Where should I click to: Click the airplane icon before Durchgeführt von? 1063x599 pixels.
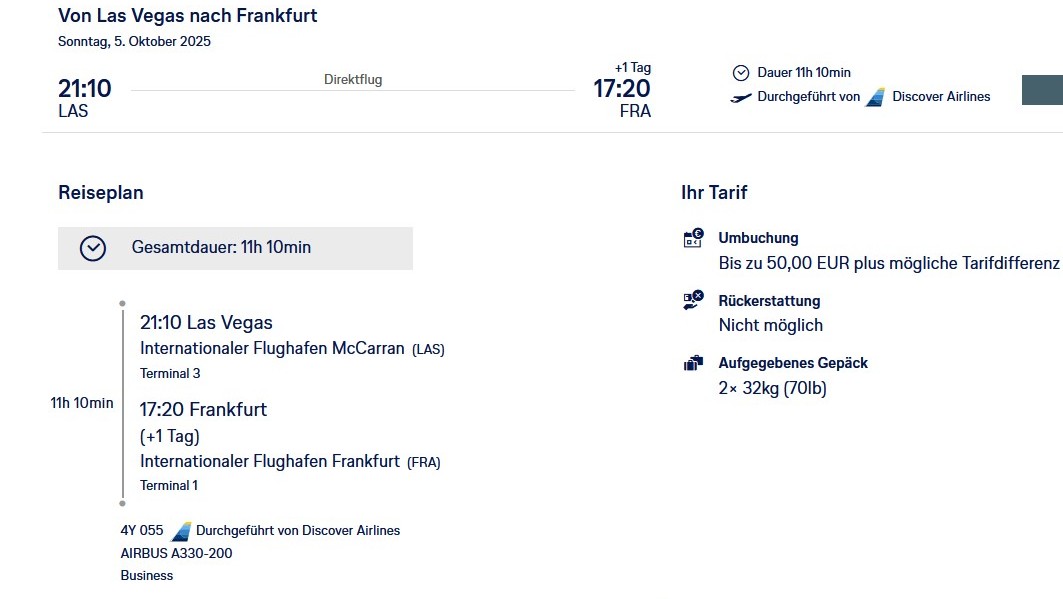click(741, 98)
